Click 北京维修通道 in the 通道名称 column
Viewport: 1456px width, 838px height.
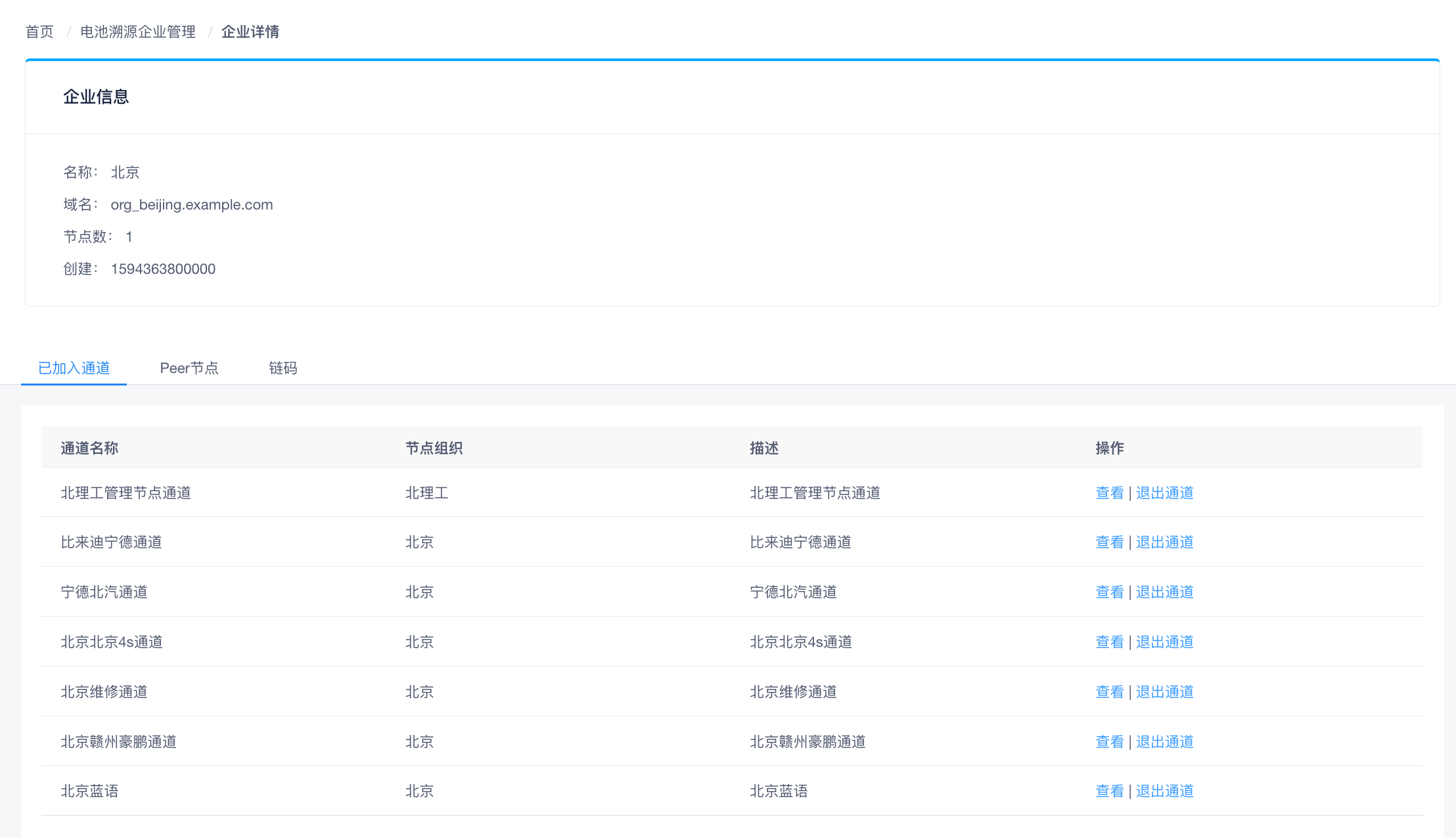[104, 692]
